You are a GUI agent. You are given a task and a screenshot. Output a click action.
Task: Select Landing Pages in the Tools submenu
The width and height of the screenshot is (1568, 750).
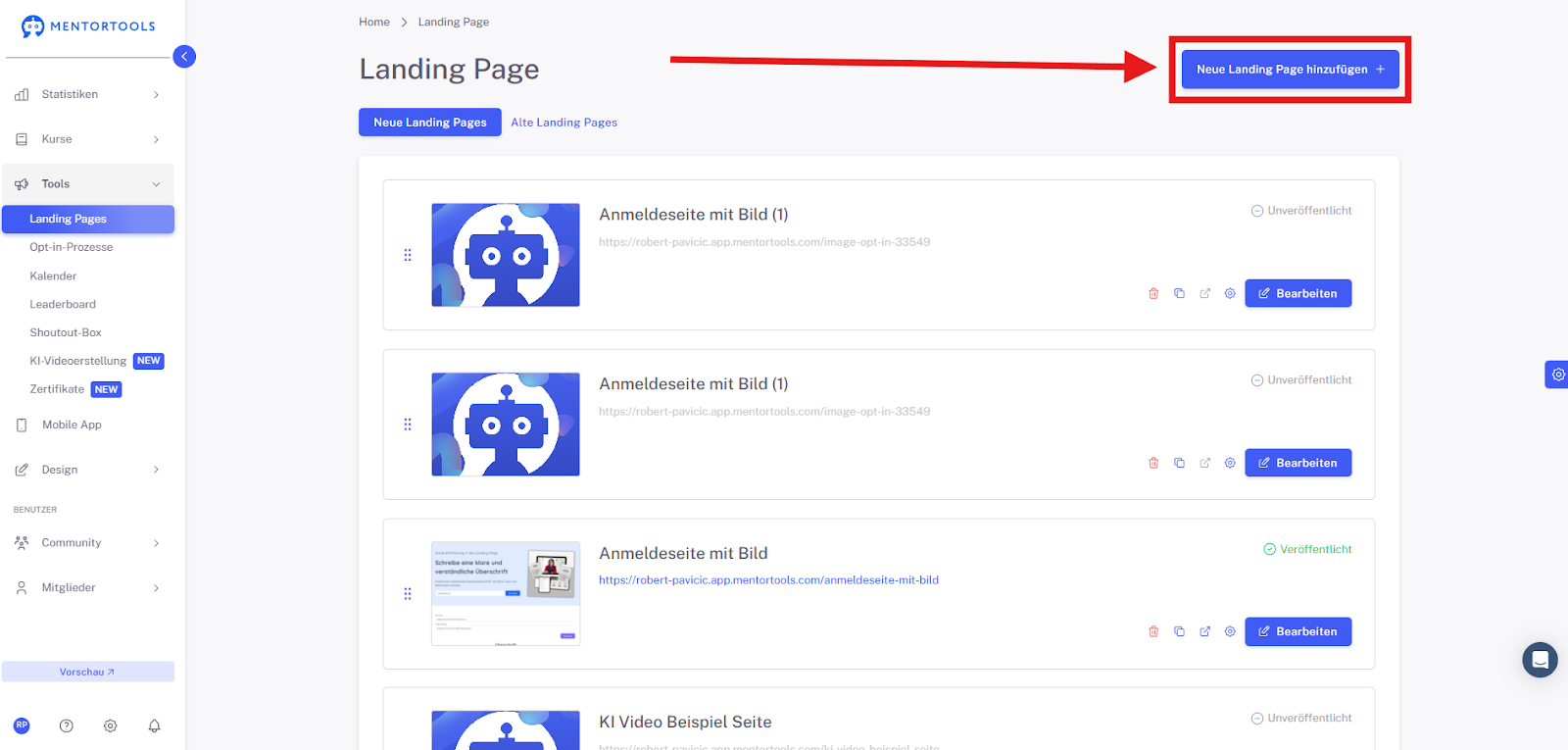click(88, 219)
